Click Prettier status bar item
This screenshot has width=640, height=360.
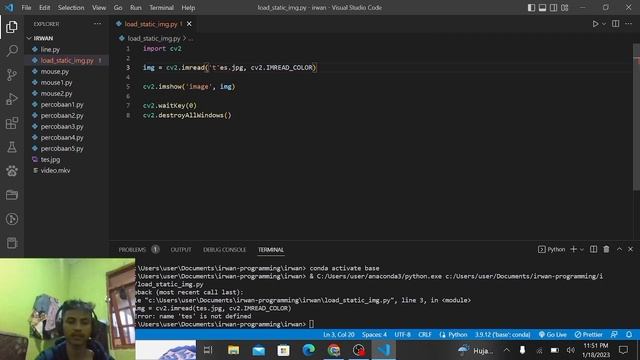[589, 334]
